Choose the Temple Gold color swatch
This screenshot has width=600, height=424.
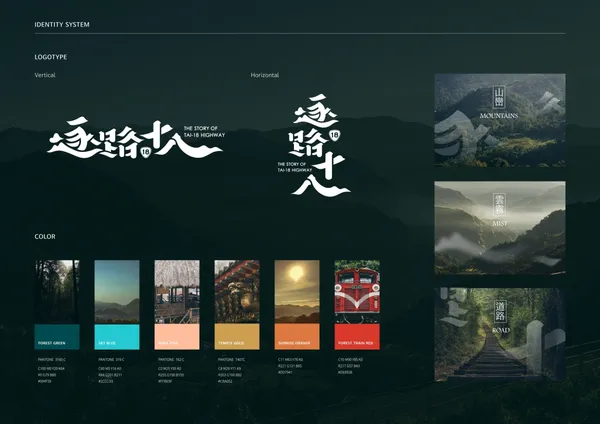click(x=237, y=337)
